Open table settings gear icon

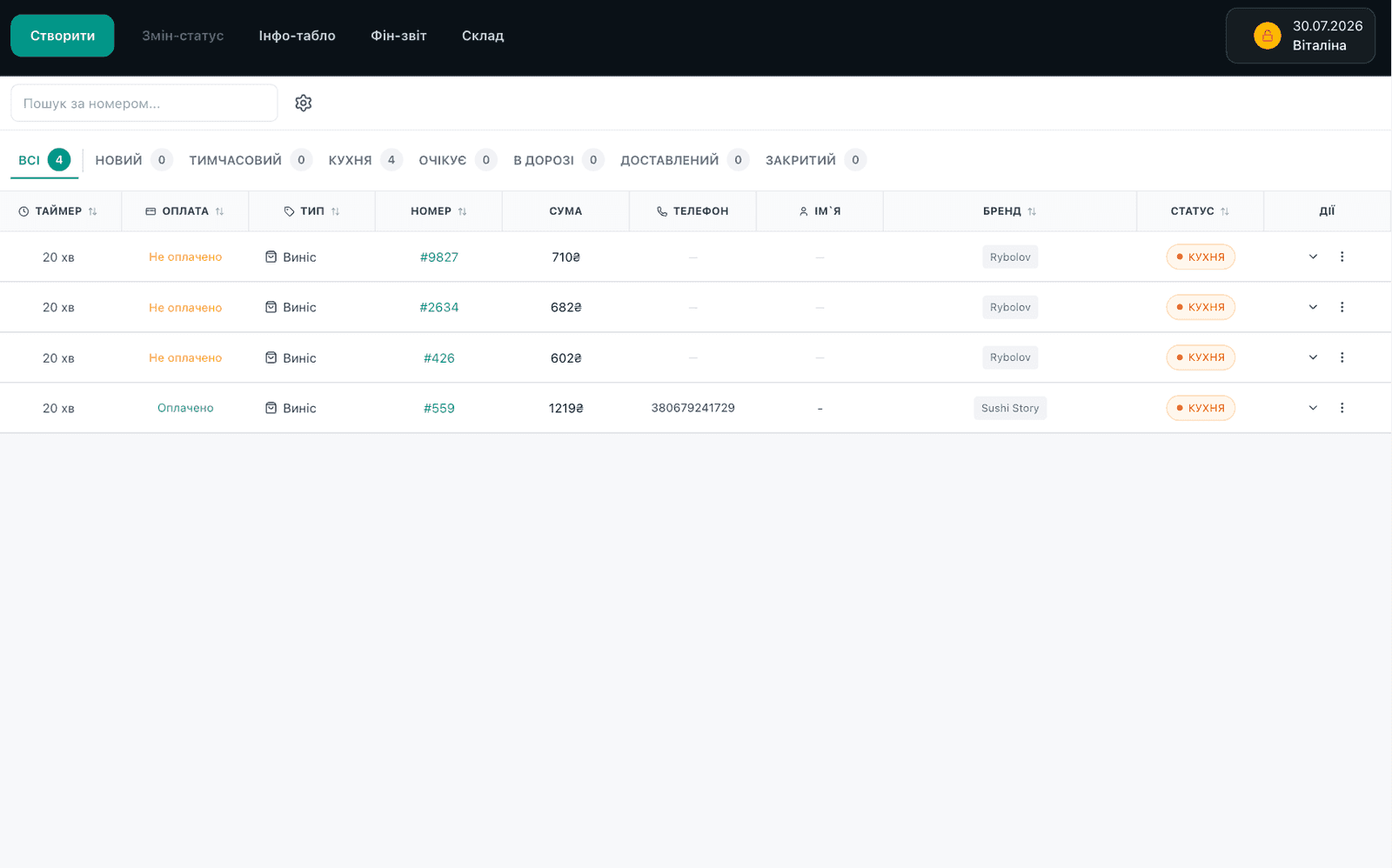303,103
